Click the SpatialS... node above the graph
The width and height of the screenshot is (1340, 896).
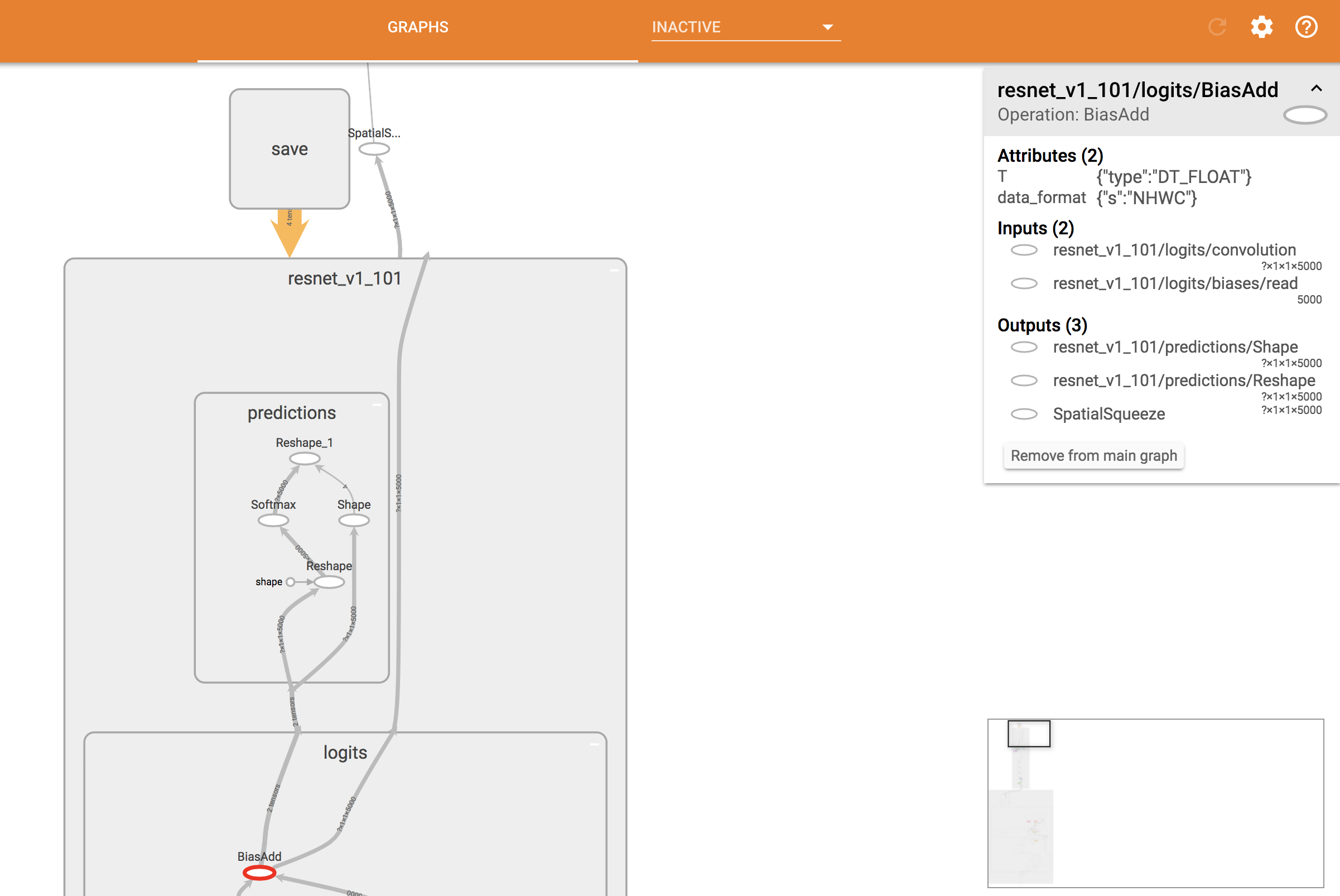point(375,148)
